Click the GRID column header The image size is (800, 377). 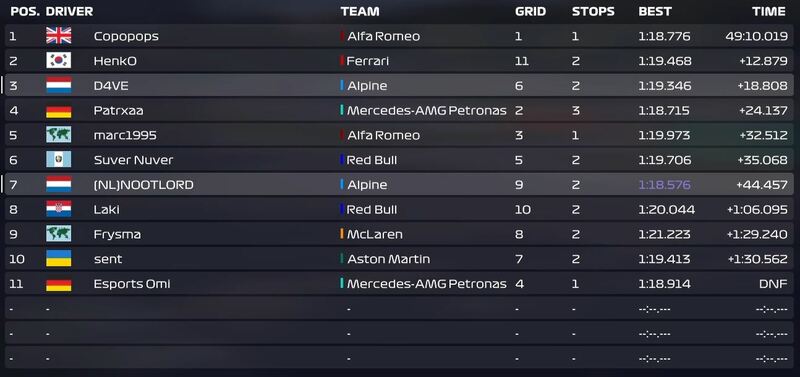point(531,11)
